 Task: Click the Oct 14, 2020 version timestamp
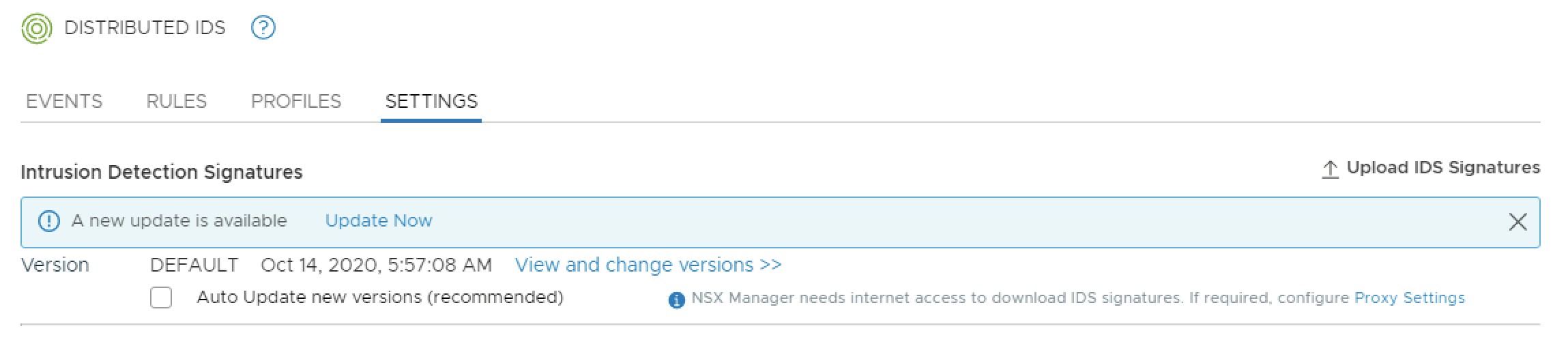376,265
